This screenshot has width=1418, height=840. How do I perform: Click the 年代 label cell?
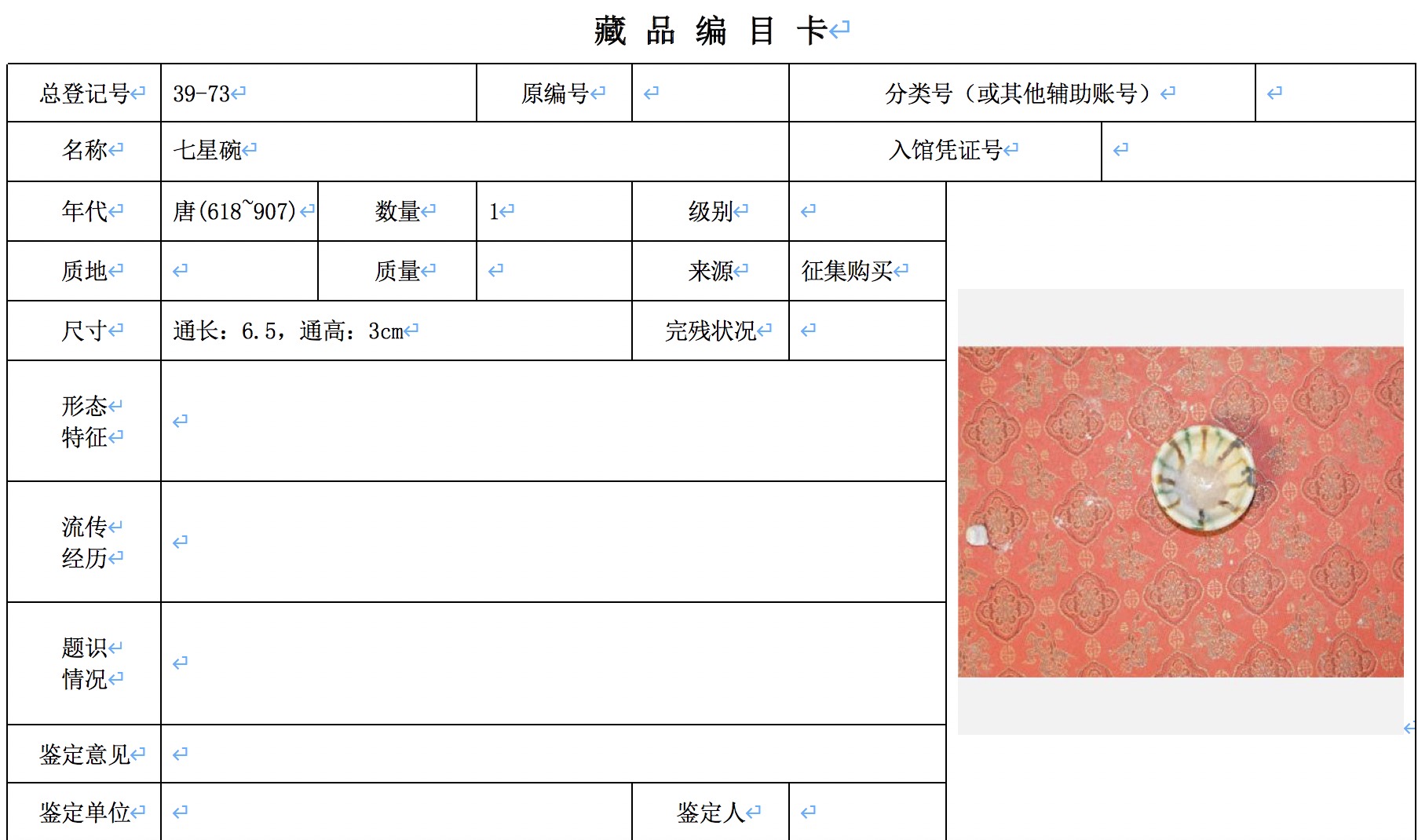pyautogui.click(x=84, y=211)
